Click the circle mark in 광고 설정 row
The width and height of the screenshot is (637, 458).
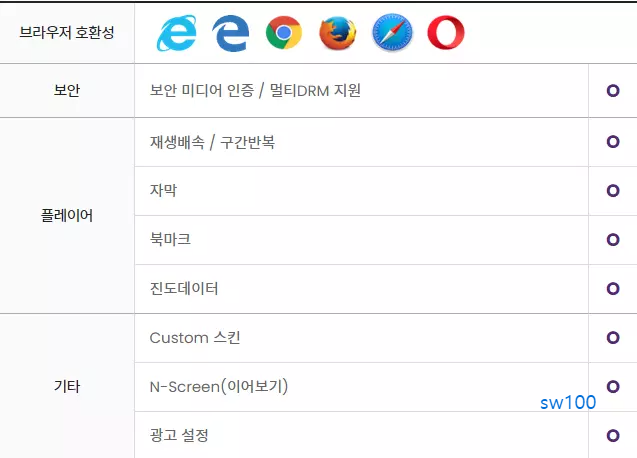pos(613,436)
